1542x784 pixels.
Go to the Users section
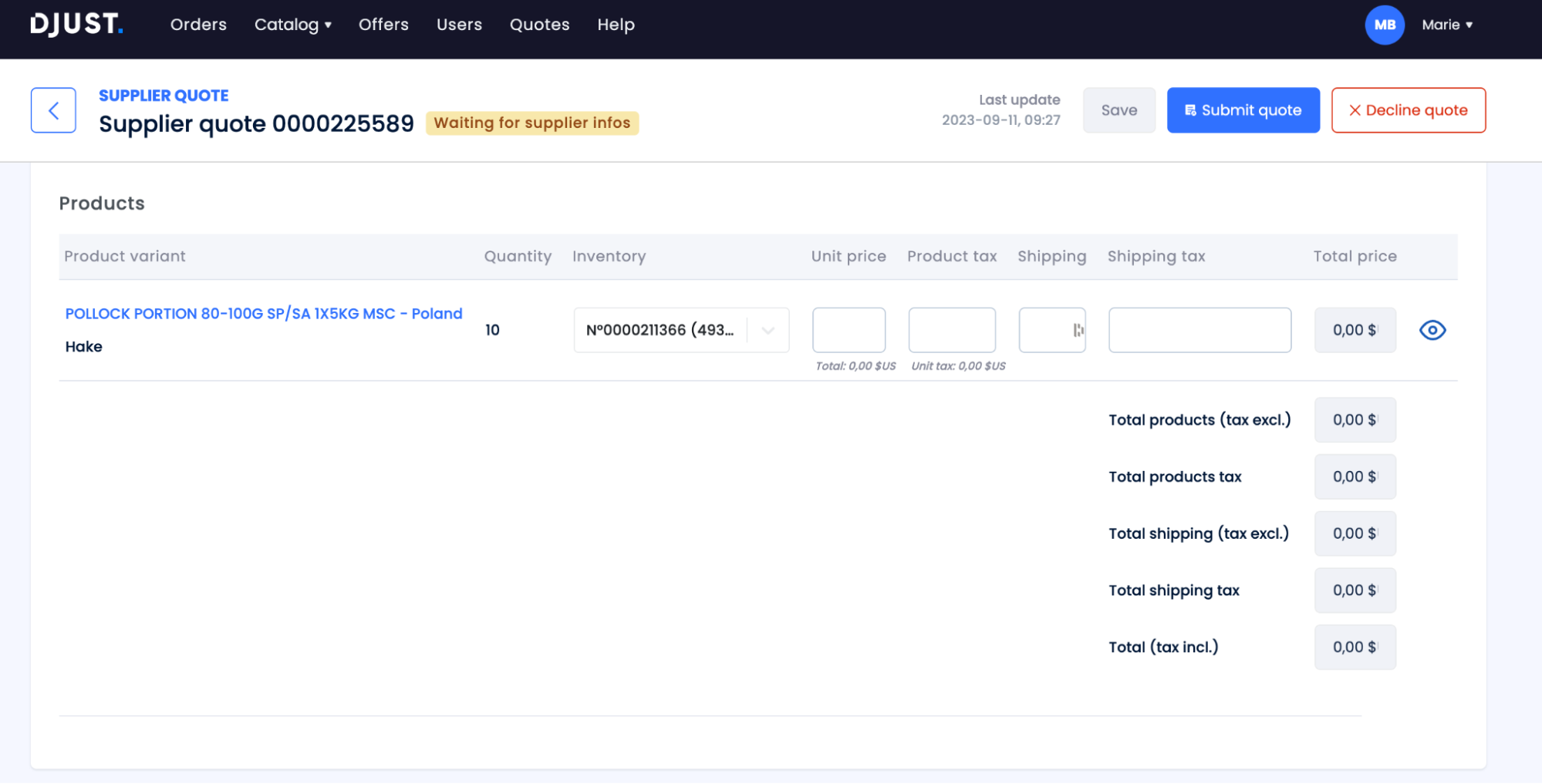pyautogui.click(x=459, y=25)
